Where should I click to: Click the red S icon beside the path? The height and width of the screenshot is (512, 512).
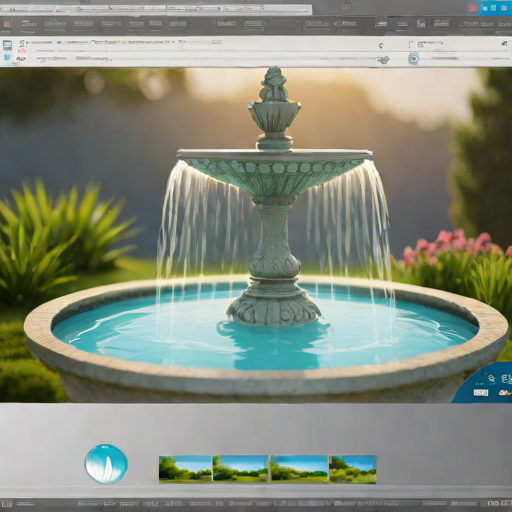[x=22, y=43]
